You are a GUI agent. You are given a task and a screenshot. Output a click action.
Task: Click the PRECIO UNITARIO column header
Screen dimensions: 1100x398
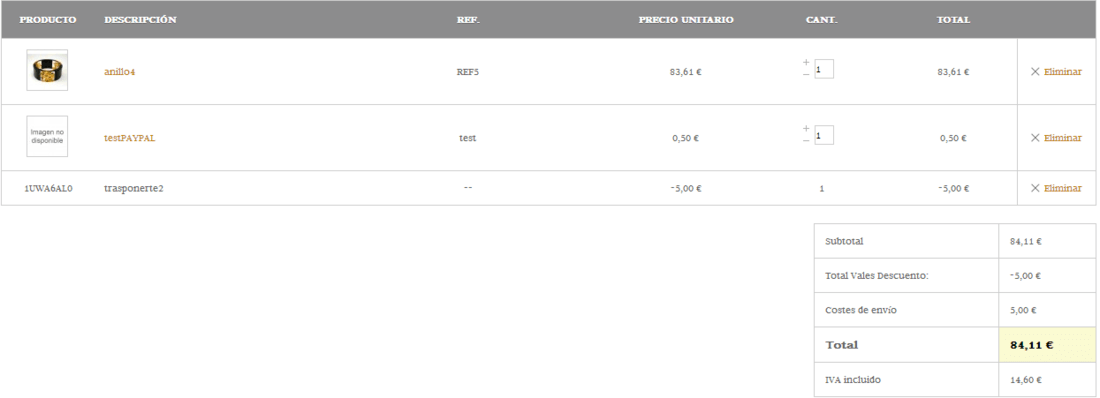[x=686, y=20]
